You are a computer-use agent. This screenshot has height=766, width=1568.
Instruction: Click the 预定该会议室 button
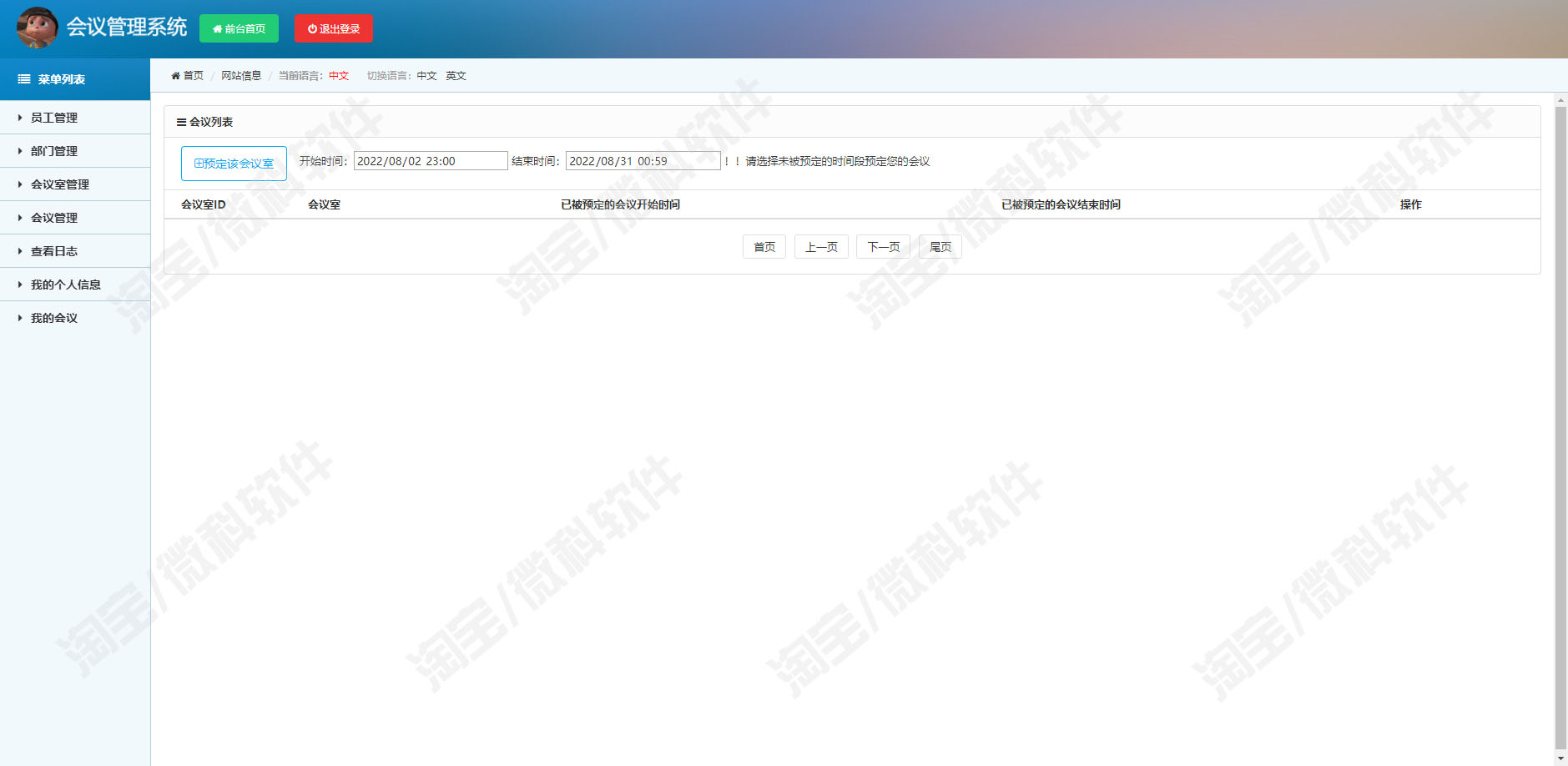pyautogui.click(x=234, y=164)
